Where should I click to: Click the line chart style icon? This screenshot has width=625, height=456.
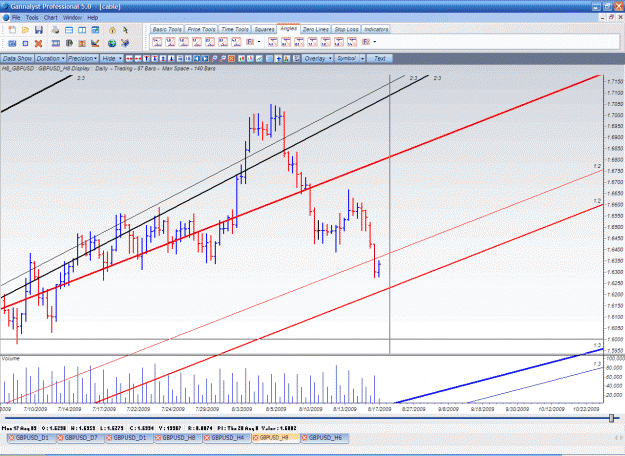pyautogui.click(x=259, y=59)
